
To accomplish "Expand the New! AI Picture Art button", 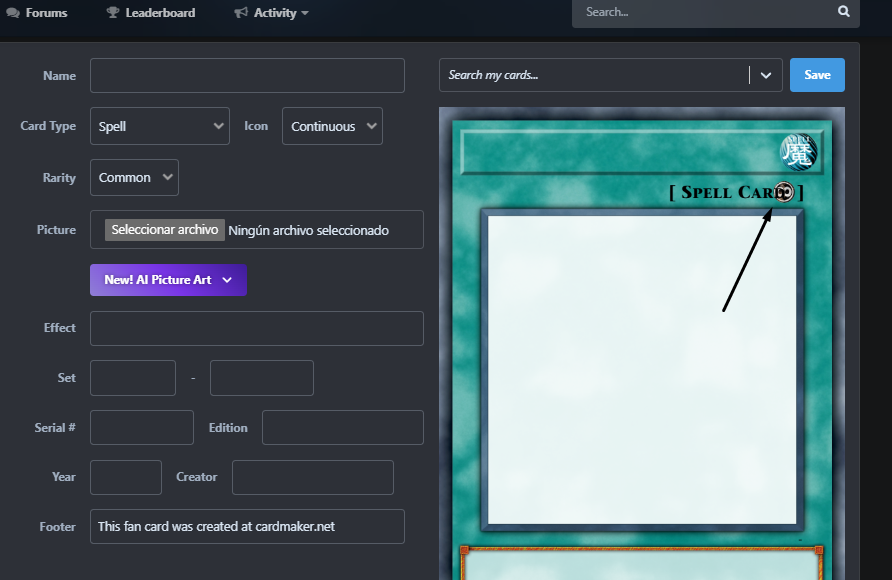I will pos(168,280).
